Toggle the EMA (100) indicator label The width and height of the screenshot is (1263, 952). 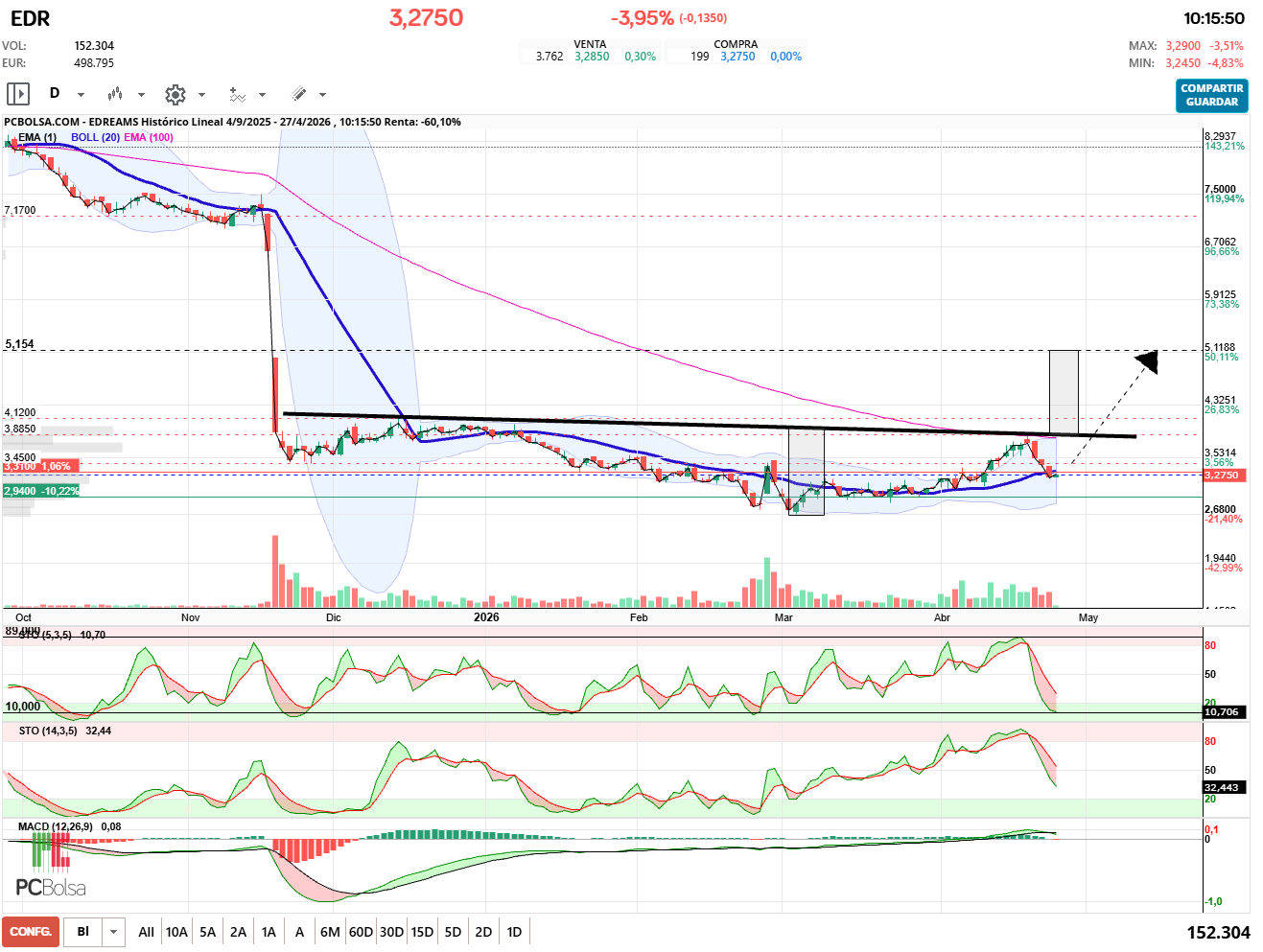(x=149, y=137)
